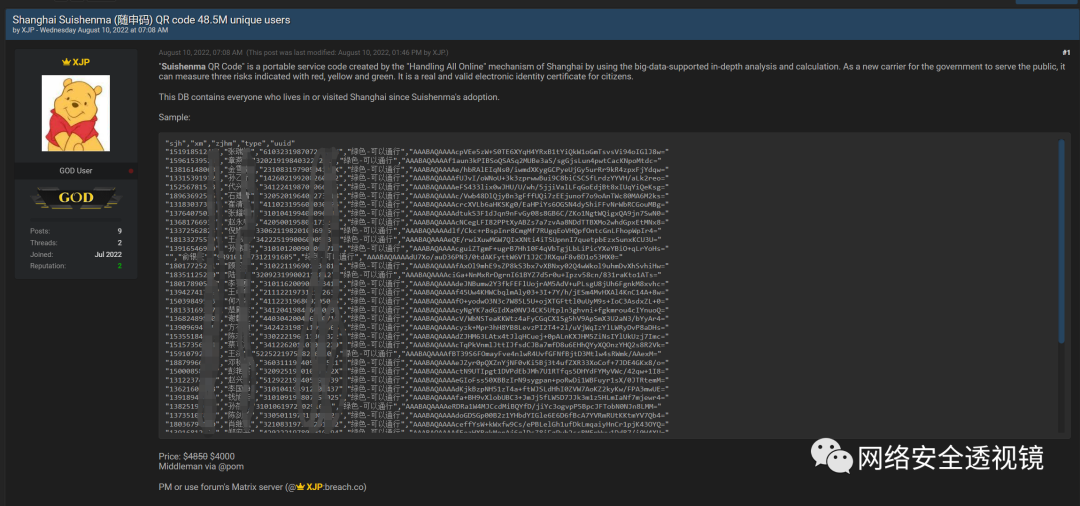Open the Winnie the Pooh avatar image
Image resolution: width=1080 pixels, height=506 pixels.
(76, 113)
